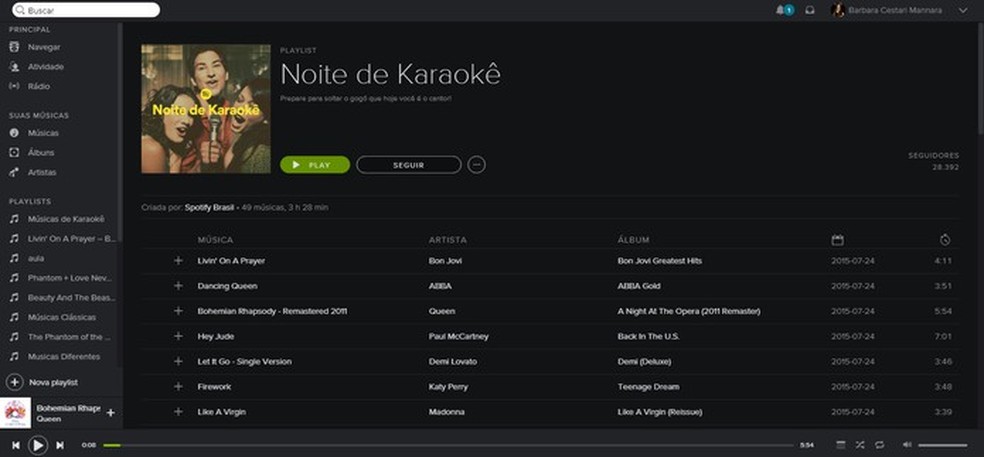Open the ABBA Gold album link
984x457 pixels.
[x=639, y=286]
